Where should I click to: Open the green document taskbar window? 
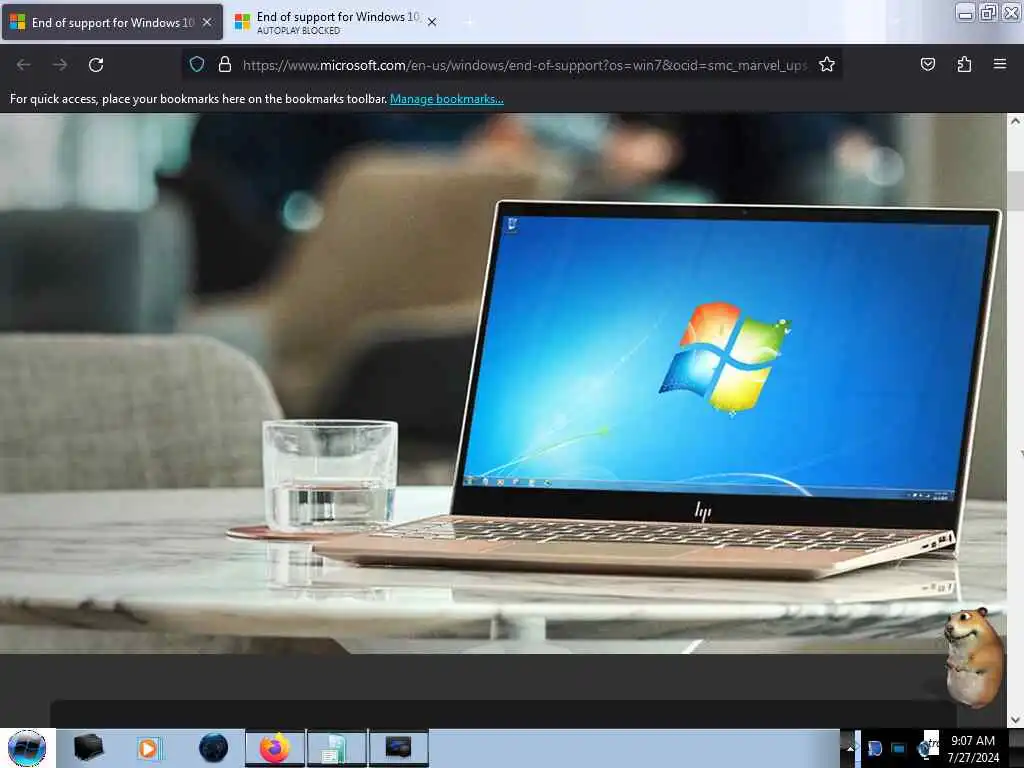[336, 748]
